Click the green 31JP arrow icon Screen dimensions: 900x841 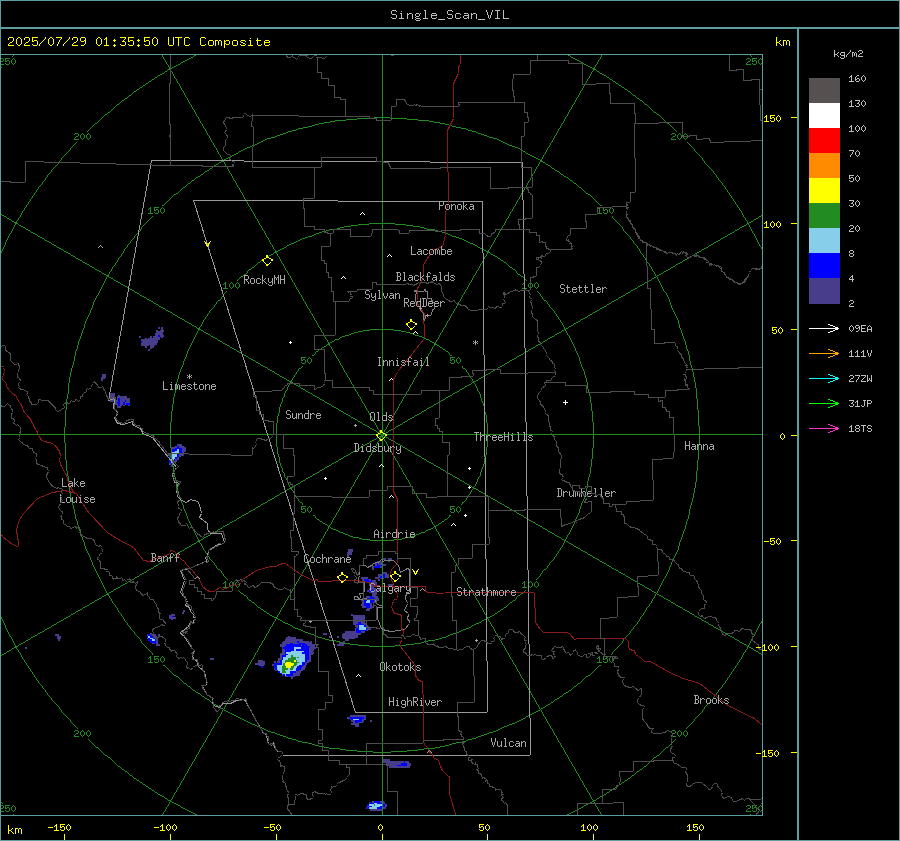click(x=824, y=404)
